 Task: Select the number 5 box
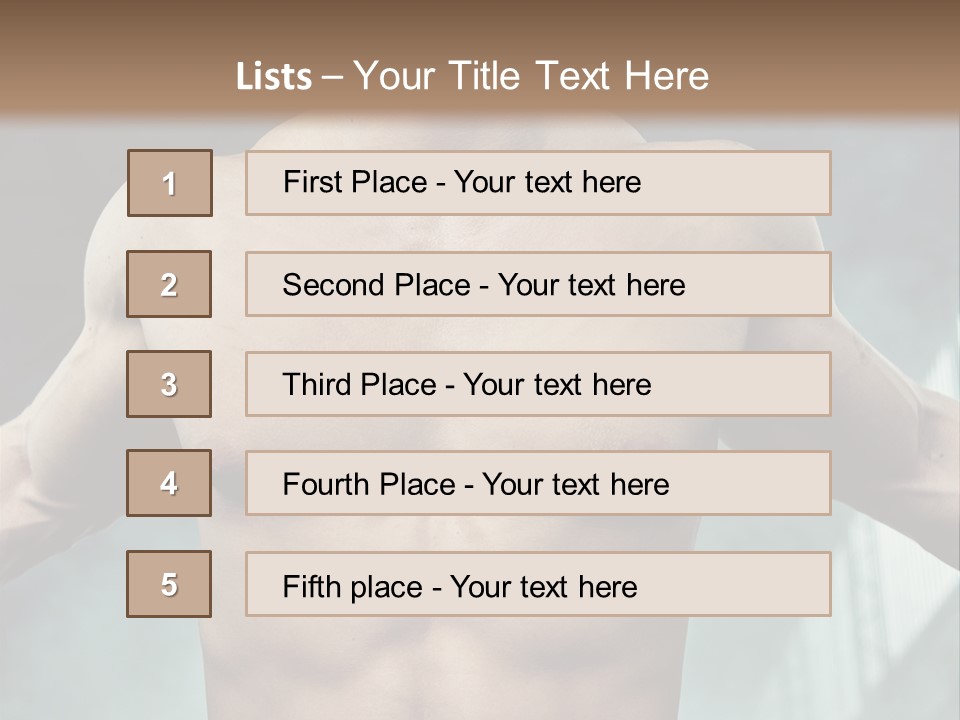point(170,584)
